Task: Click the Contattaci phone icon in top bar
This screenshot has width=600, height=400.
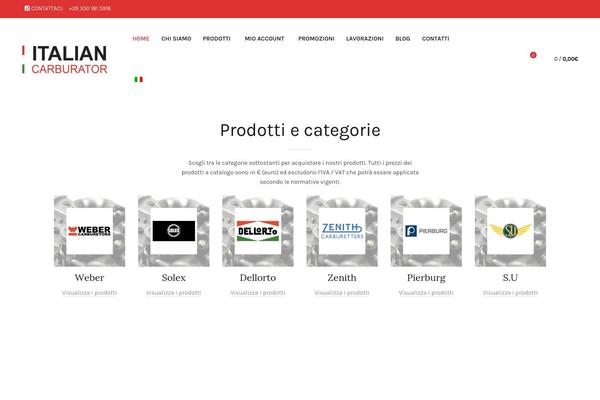Action: 27,8
